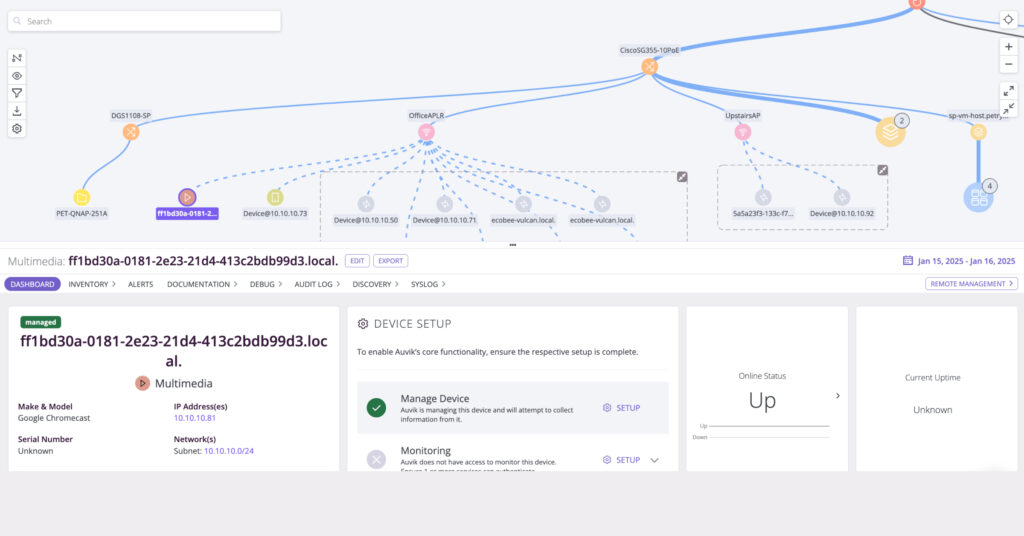The width and height of the screenshot is (1024, 536).
Task: Zoom in the map with plus button
Action: click(1008, 47)
